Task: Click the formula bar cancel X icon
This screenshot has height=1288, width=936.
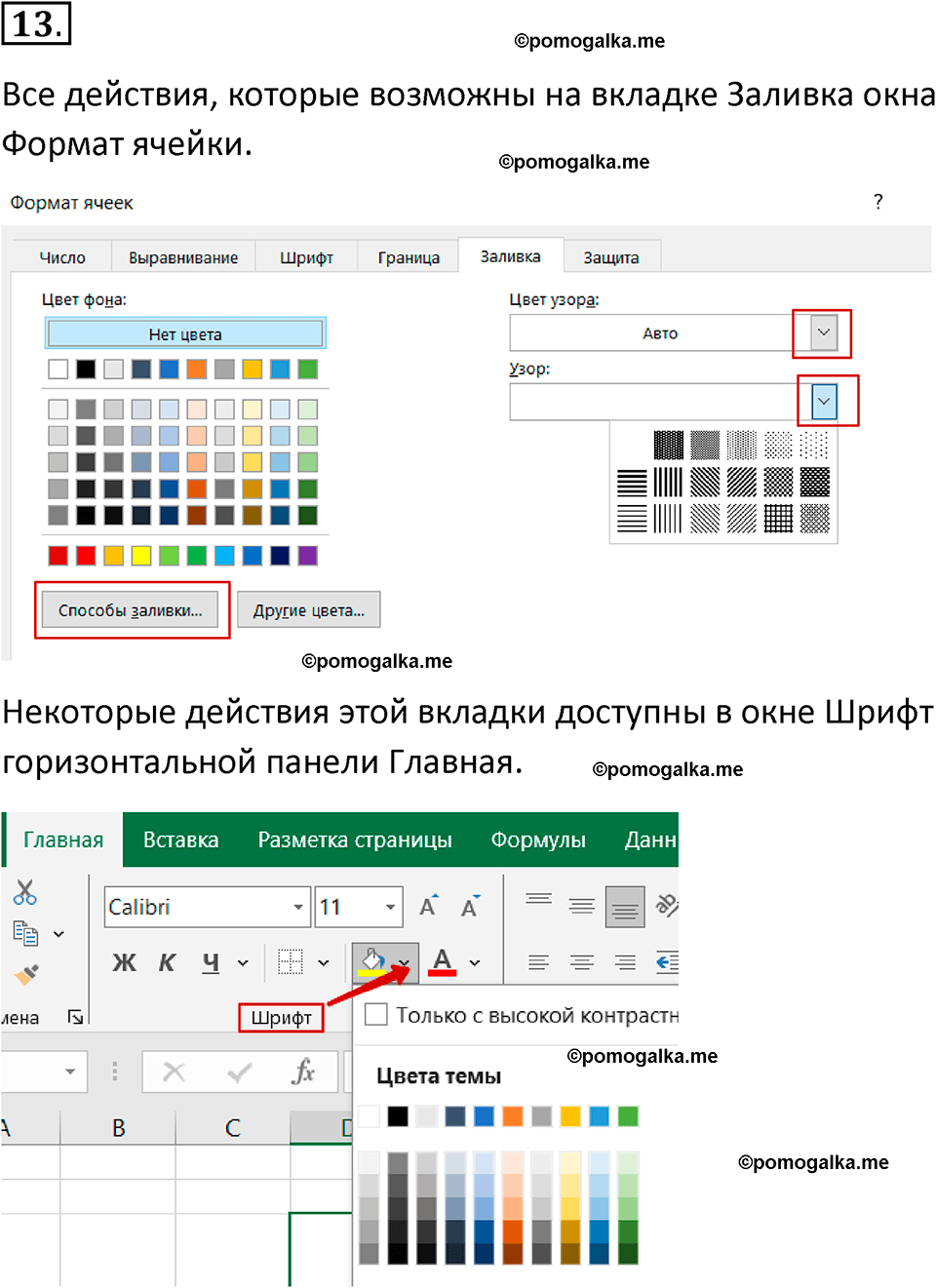Action: 174,1073
